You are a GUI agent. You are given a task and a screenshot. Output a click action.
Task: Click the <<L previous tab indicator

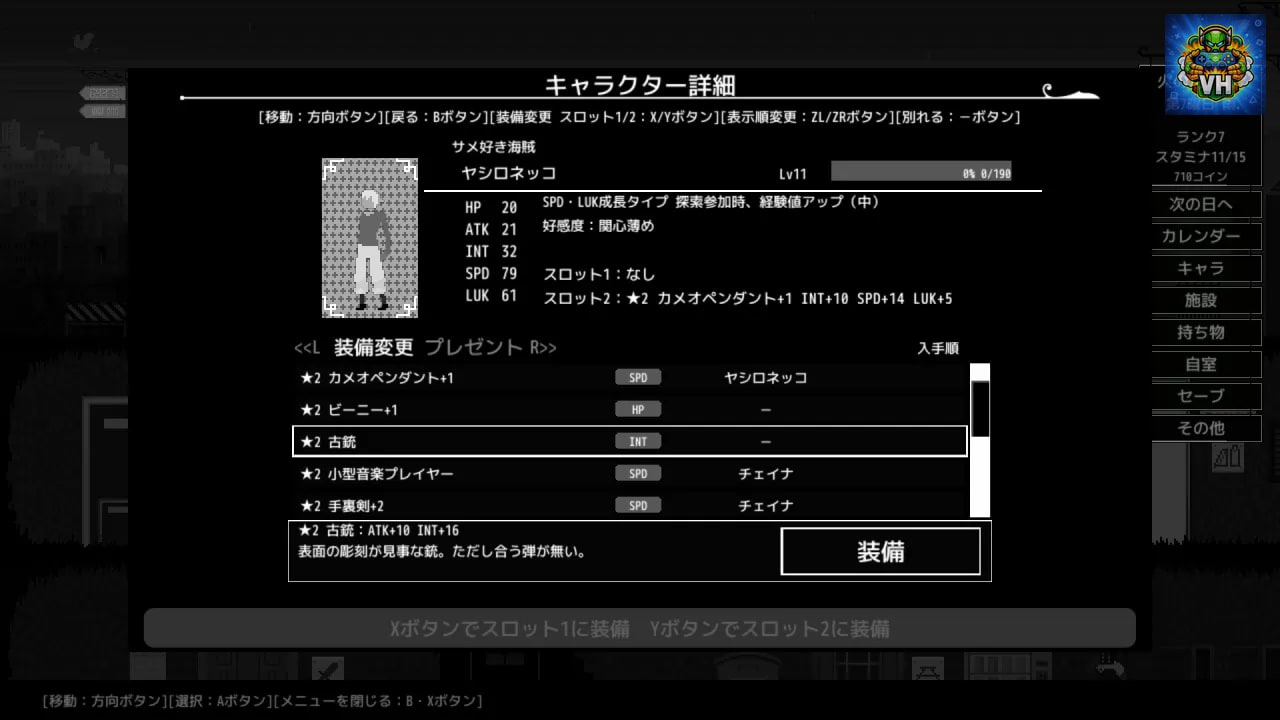307,348
